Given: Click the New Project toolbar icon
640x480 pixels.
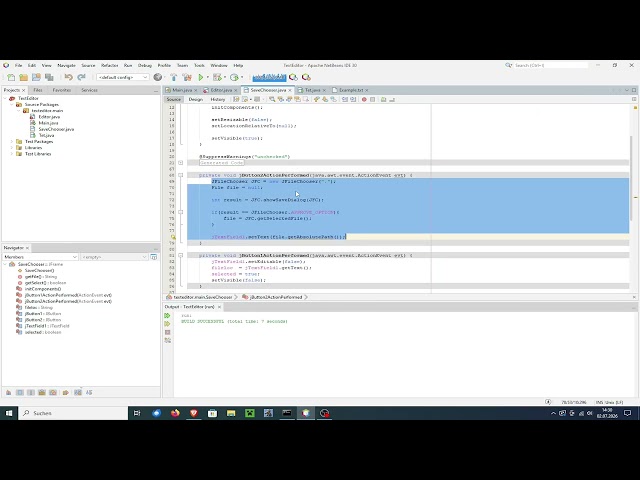Looking at the screenshot, I should 23,77.
